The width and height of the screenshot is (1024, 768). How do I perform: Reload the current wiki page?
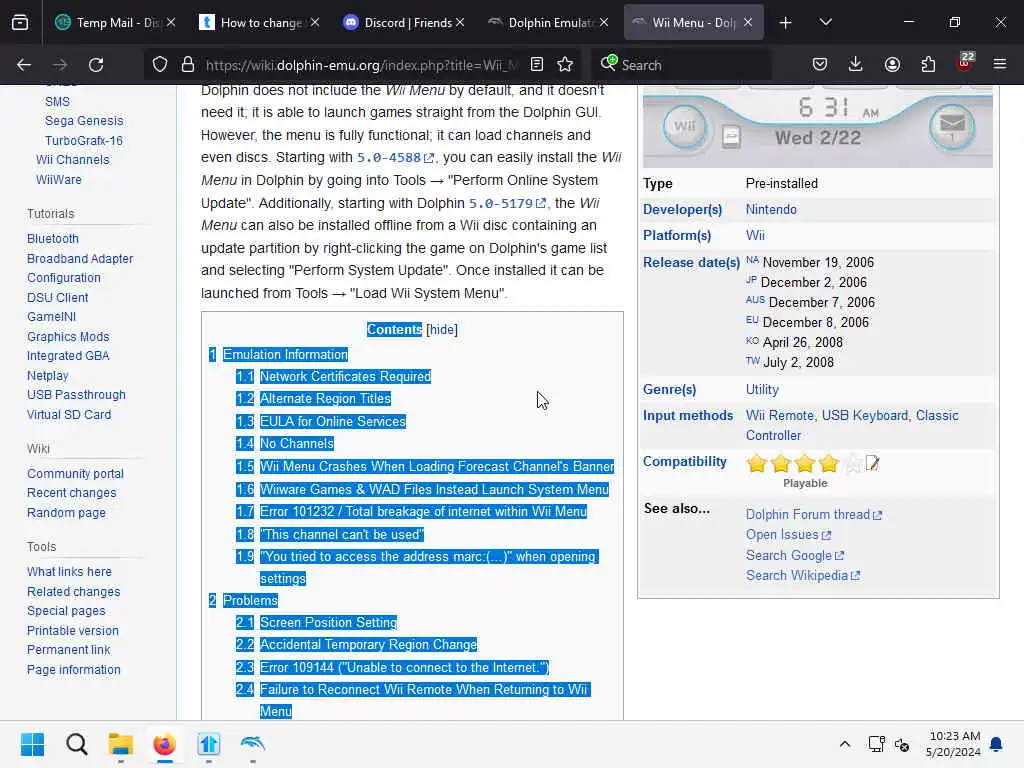tap(96, 65)
